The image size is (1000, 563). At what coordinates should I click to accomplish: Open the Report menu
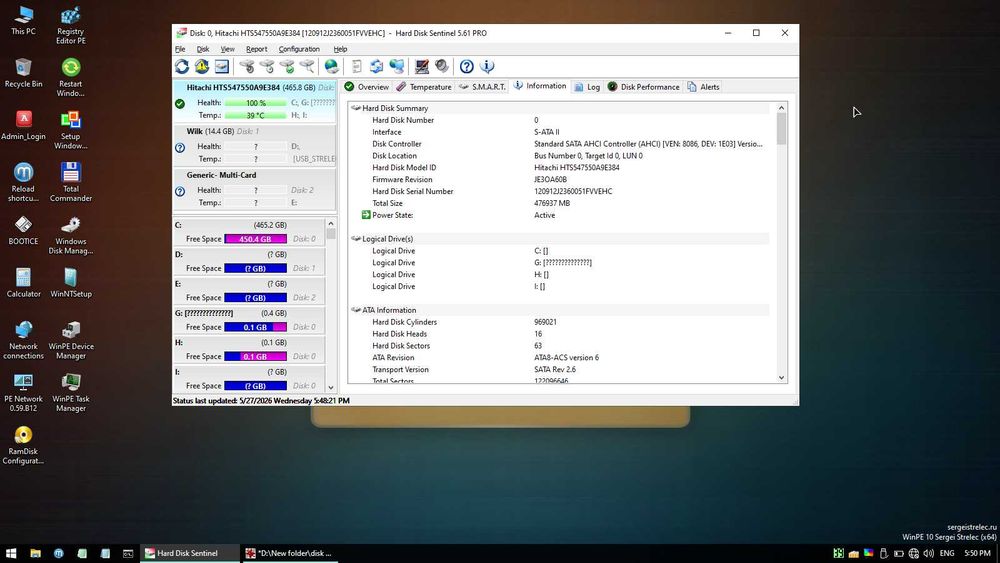pos(256,49)
